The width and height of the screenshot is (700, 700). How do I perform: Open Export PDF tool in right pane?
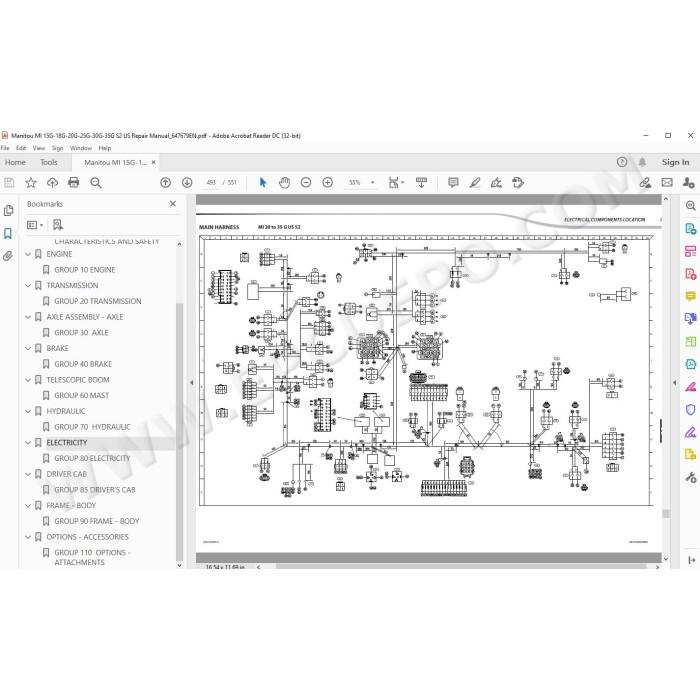tap(691, 229)
